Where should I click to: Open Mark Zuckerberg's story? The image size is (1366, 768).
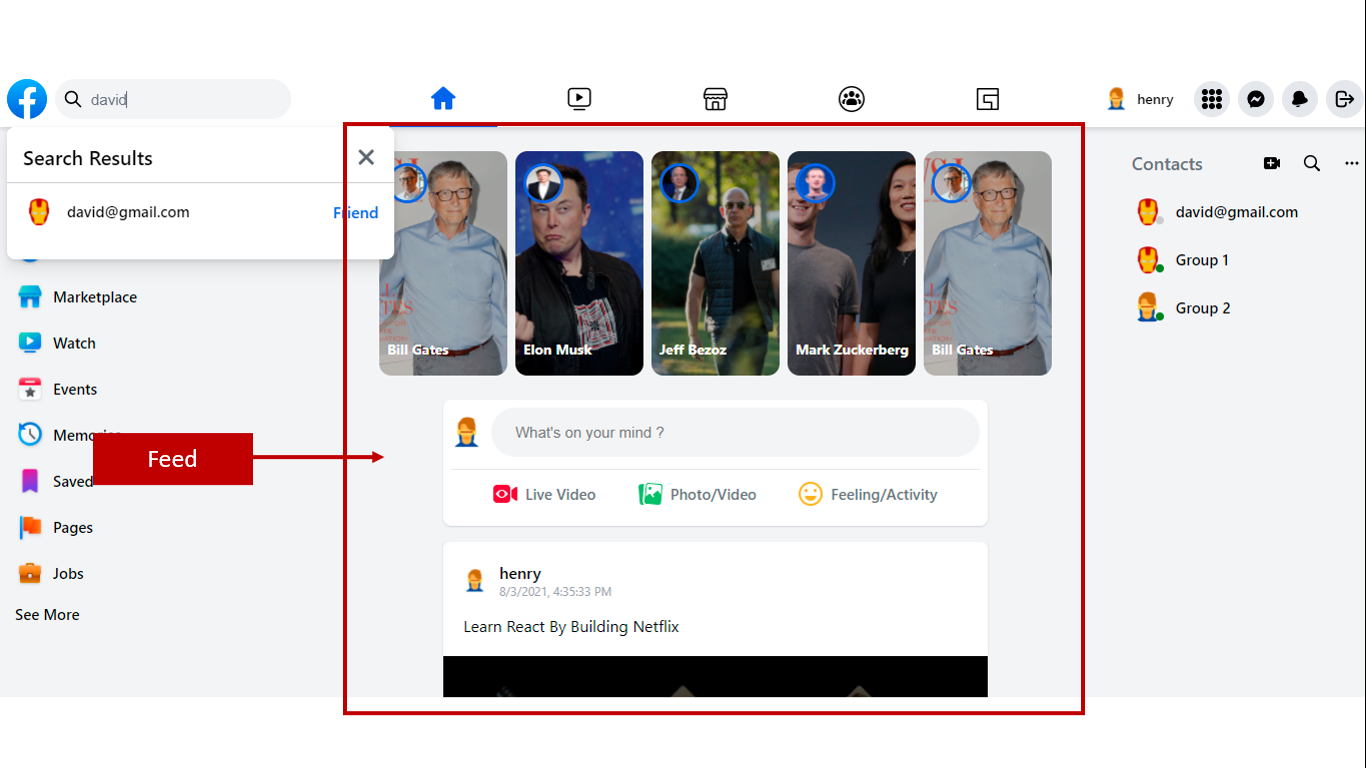[851, 263]
